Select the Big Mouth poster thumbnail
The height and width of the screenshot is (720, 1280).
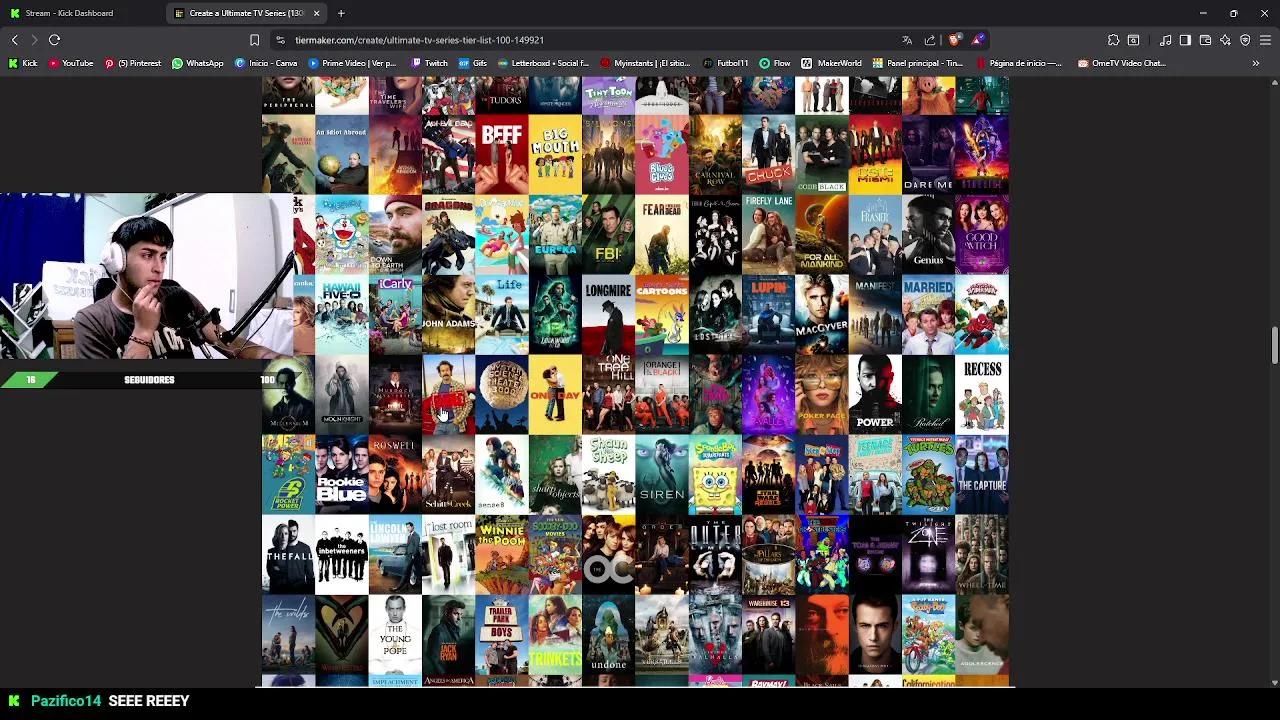point(555,155)
